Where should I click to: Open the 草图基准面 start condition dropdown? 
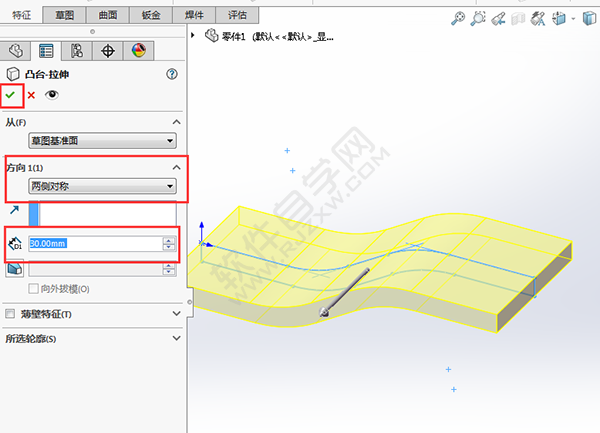(103, 141)
